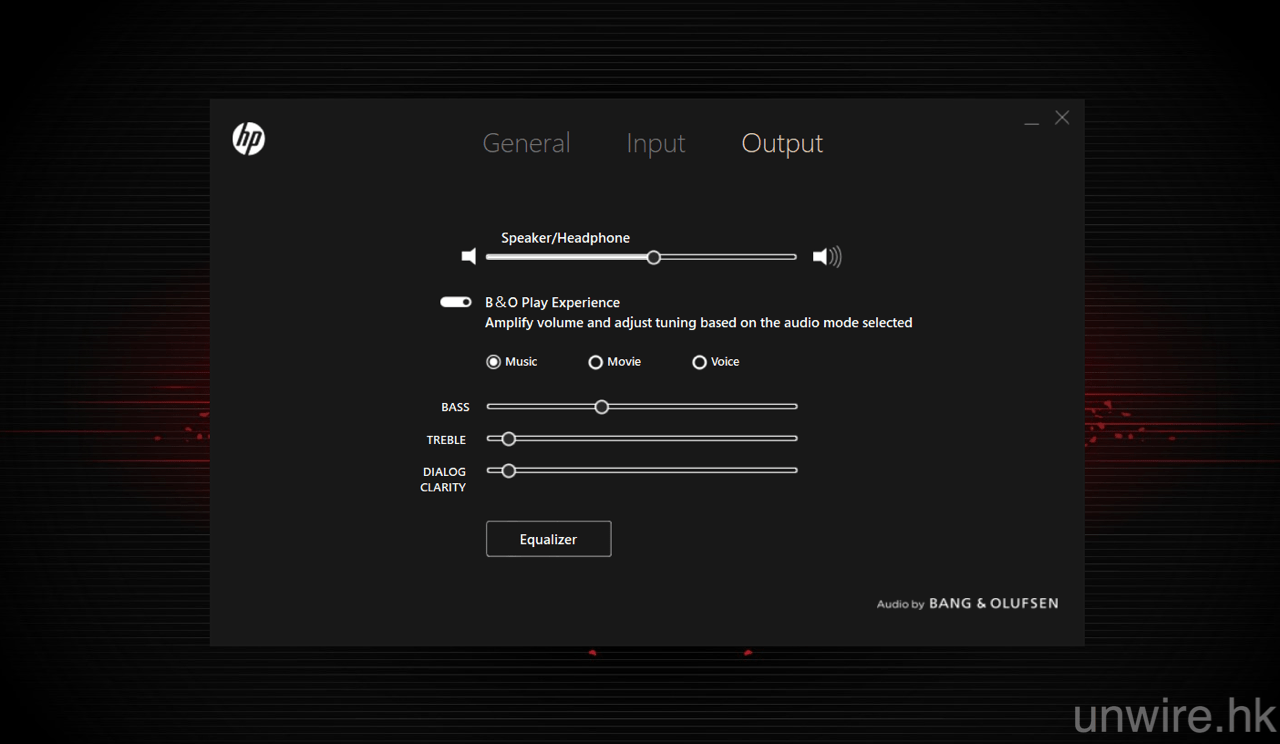The height and width of the screenshot is (744, 1280).
Task: Click the Speaker/Headphone volume slider handle
Action: coord(653,257)
